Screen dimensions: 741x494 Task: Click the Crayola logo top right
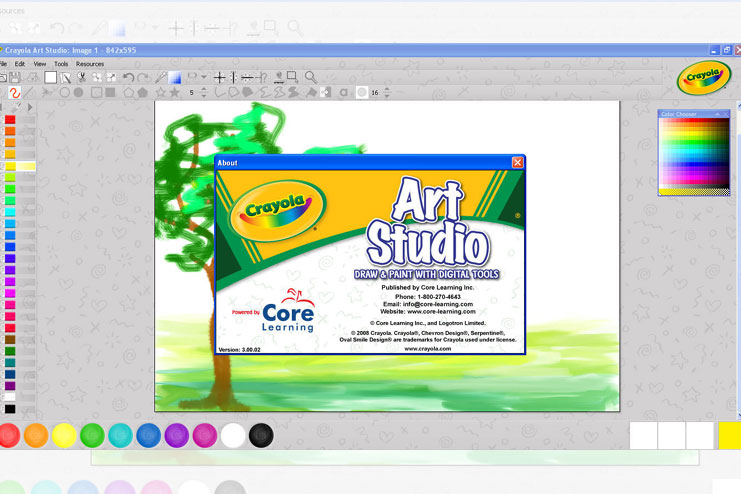click(704, 77)
